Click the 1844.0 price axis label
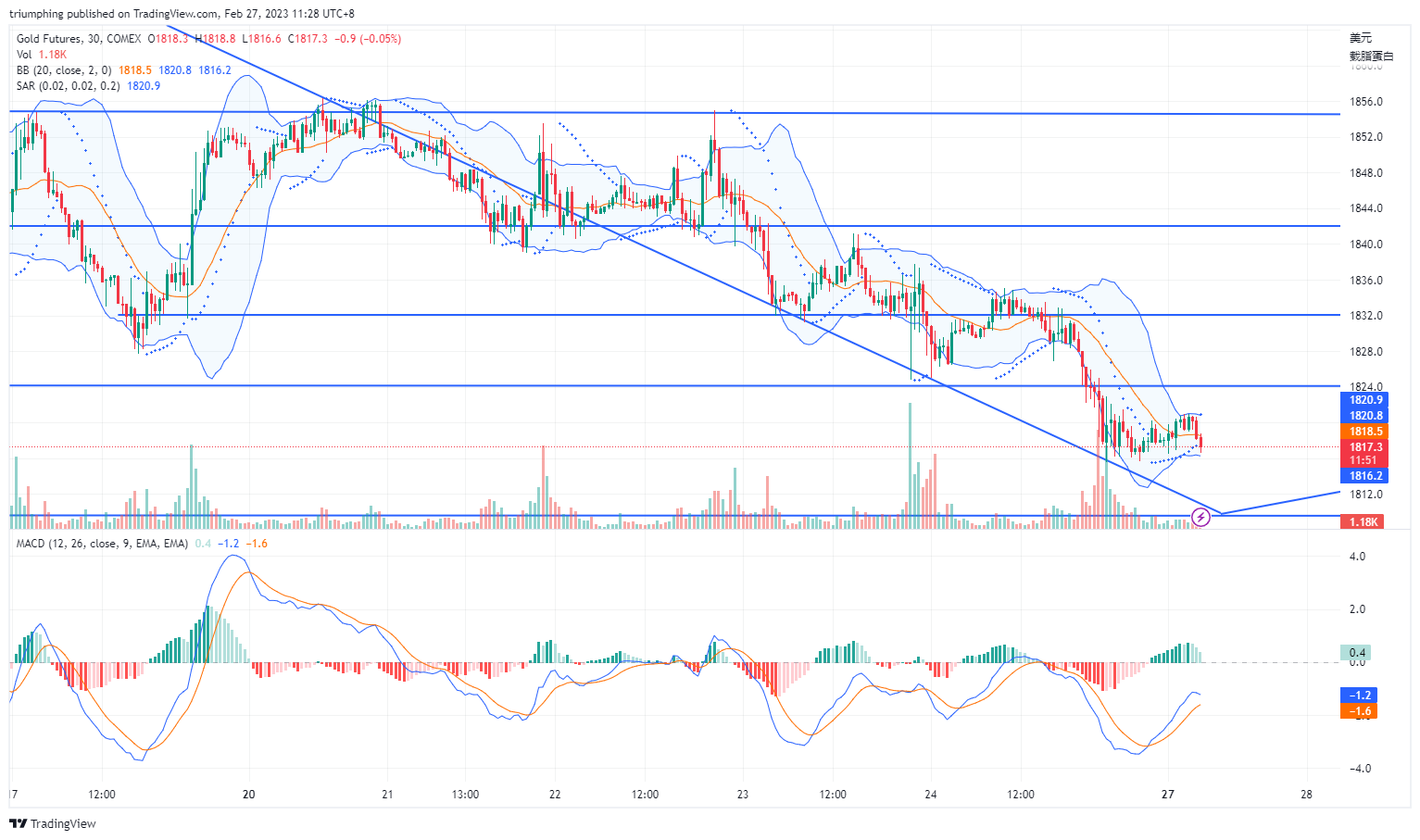Viewport: 1420px width, 840px height. point(1365,208)
